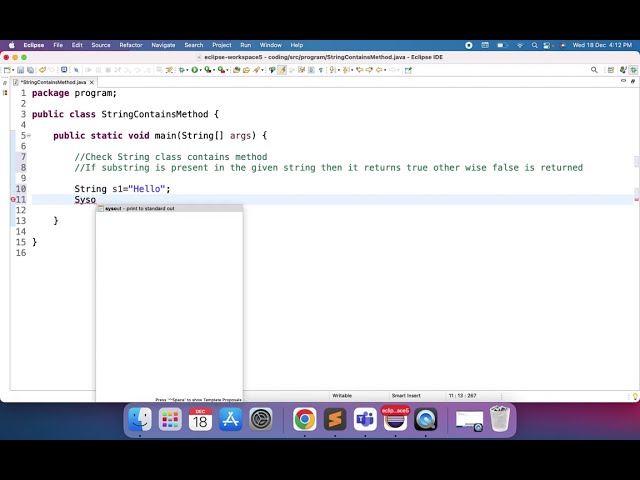Viewport: 640px width, 480px height.
Task: Toggle Mark Occurrences highlighted pencil icon
Action: point(282,70)
